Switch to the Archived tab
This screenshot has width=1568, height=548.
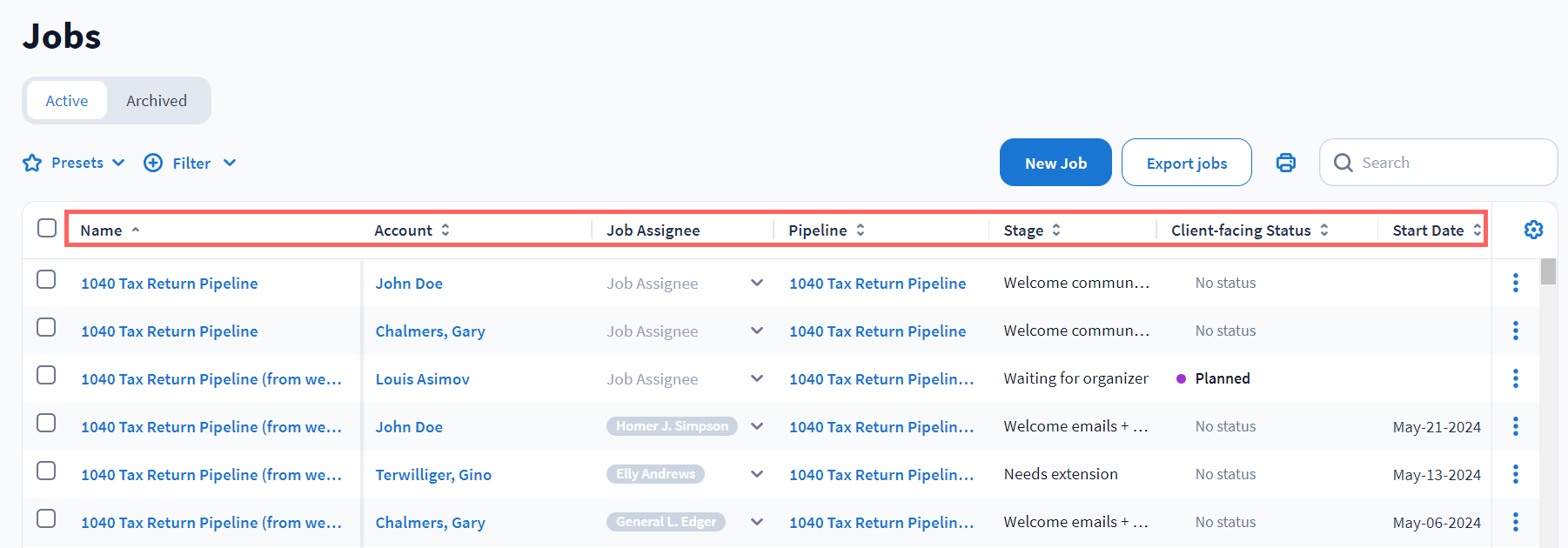[157, 101]
